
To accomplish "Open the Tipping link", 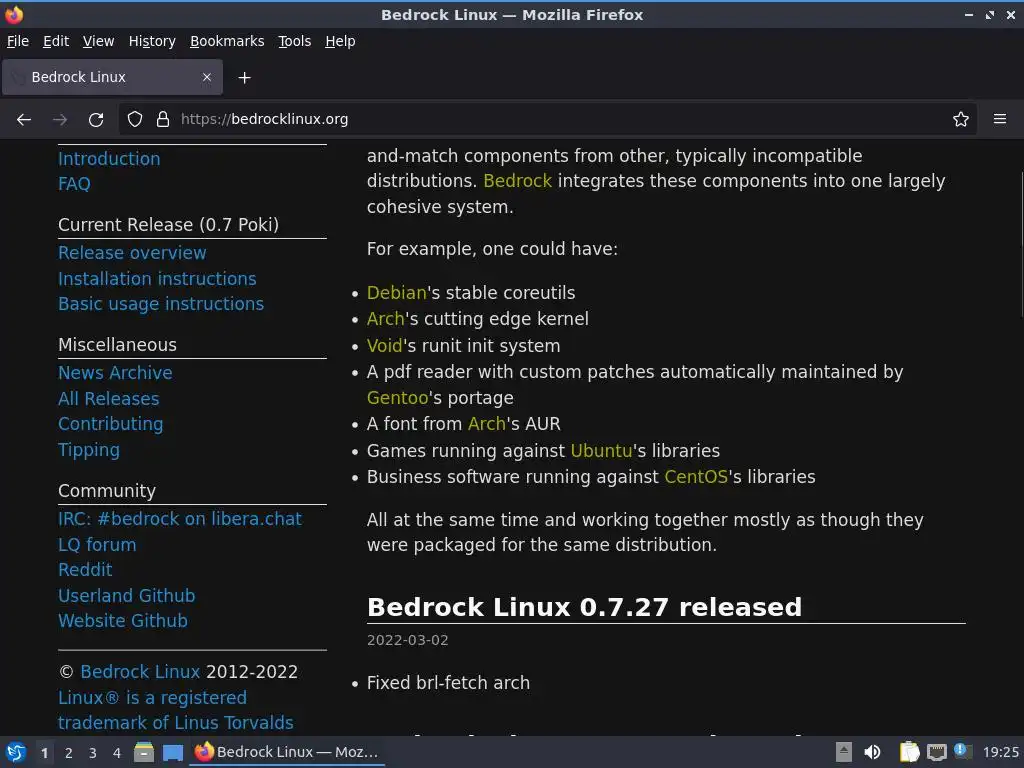I will tap(89, 451).
